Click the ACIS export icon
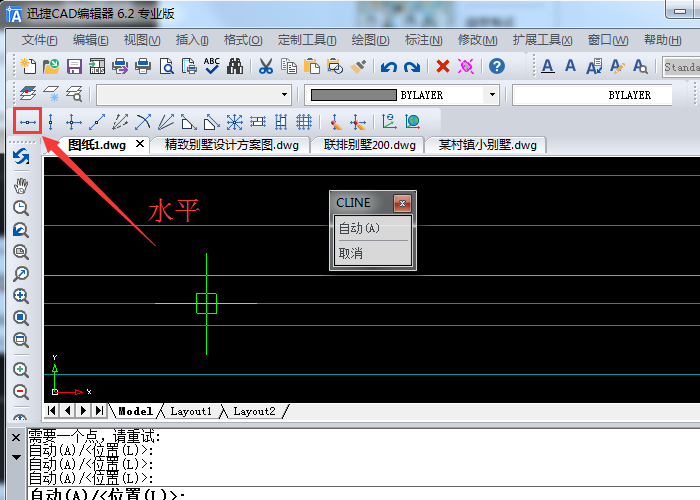The height and width of the screenshot is (500, 700). 97,66
